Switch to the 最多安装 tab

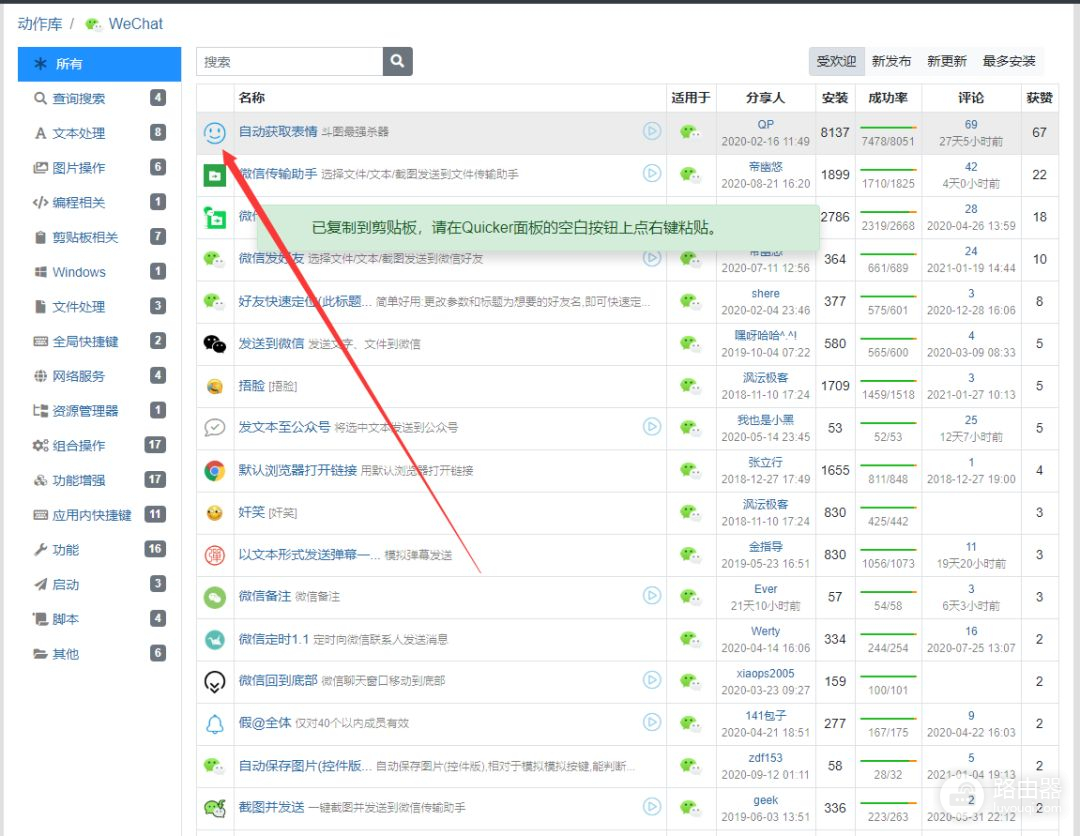(1009, 61)
